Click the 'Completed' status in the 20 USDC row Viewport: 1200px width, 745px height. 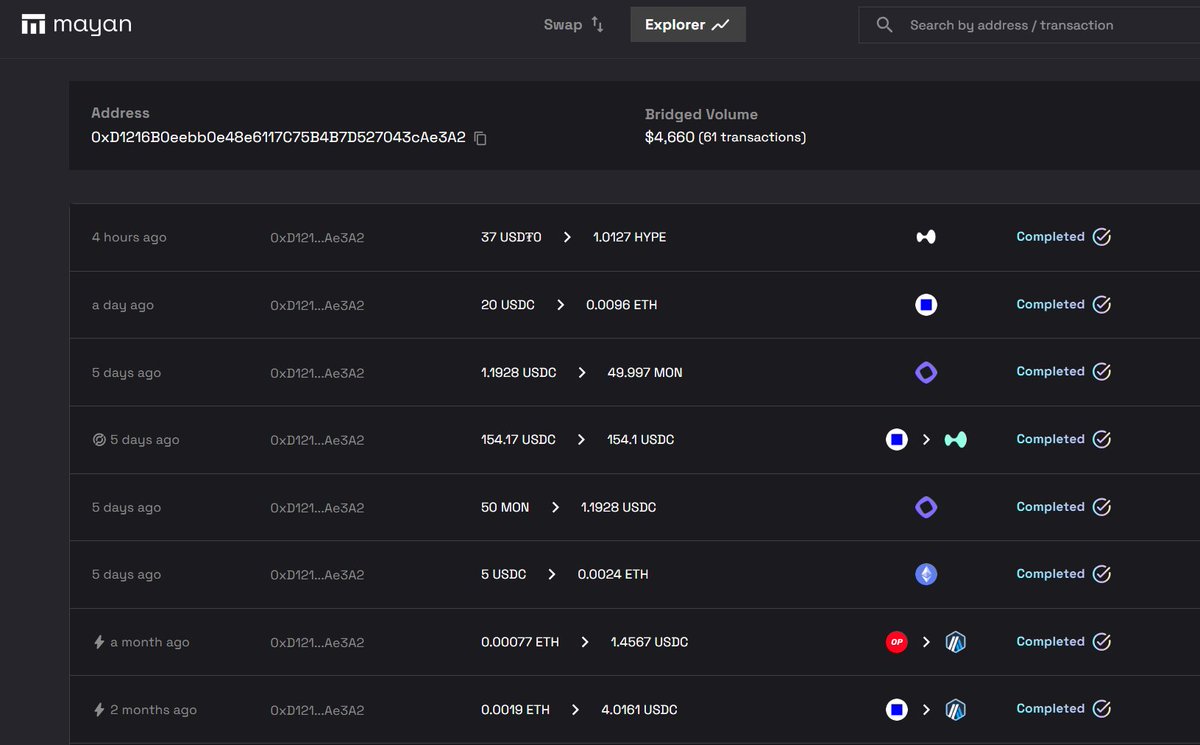coord(1050,304)
